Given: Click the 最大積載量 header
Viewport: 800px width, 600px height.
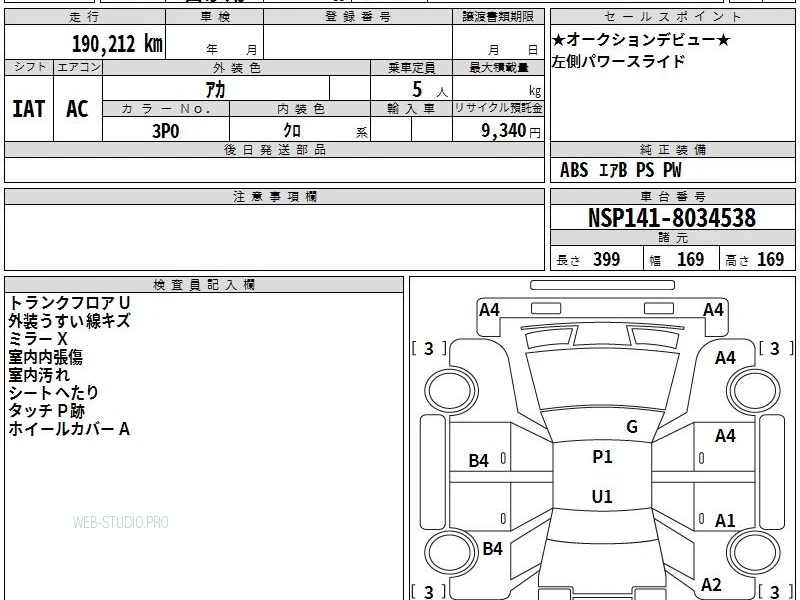Looking at the screenshot, I should click(x=498, y=67).
